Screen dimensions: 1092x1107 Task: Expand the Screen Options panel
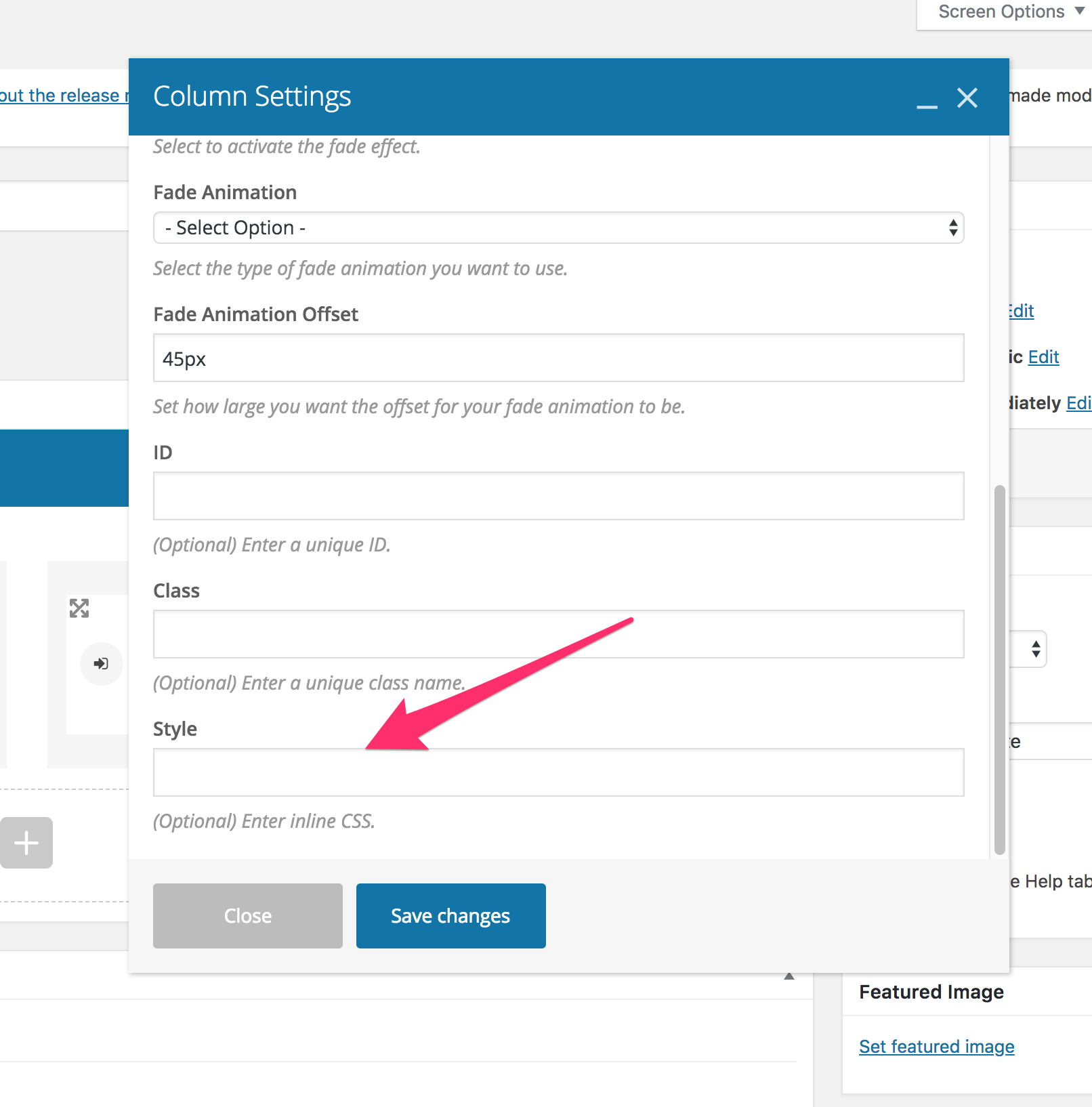(x=1009, y=12)
